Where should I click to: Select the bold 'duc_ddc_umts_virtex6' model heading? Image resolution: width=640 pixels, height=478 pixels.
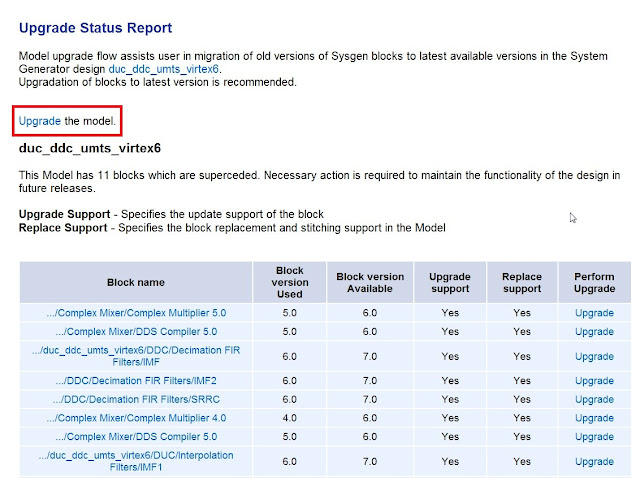tap(90, 148)
